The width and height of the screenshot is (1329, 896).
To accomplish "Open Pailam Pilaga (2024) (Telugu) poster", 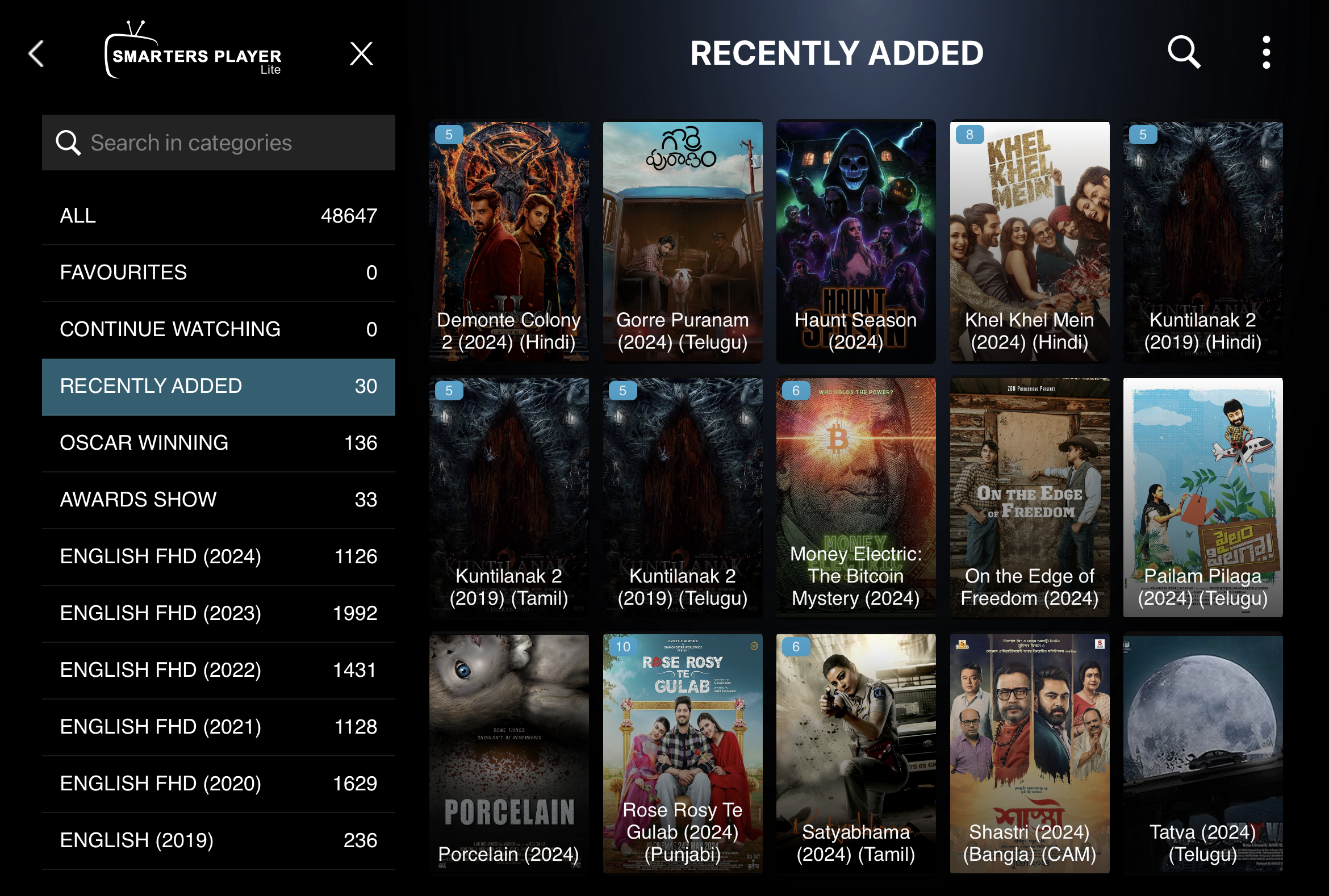I will (x=1203, y=497).
